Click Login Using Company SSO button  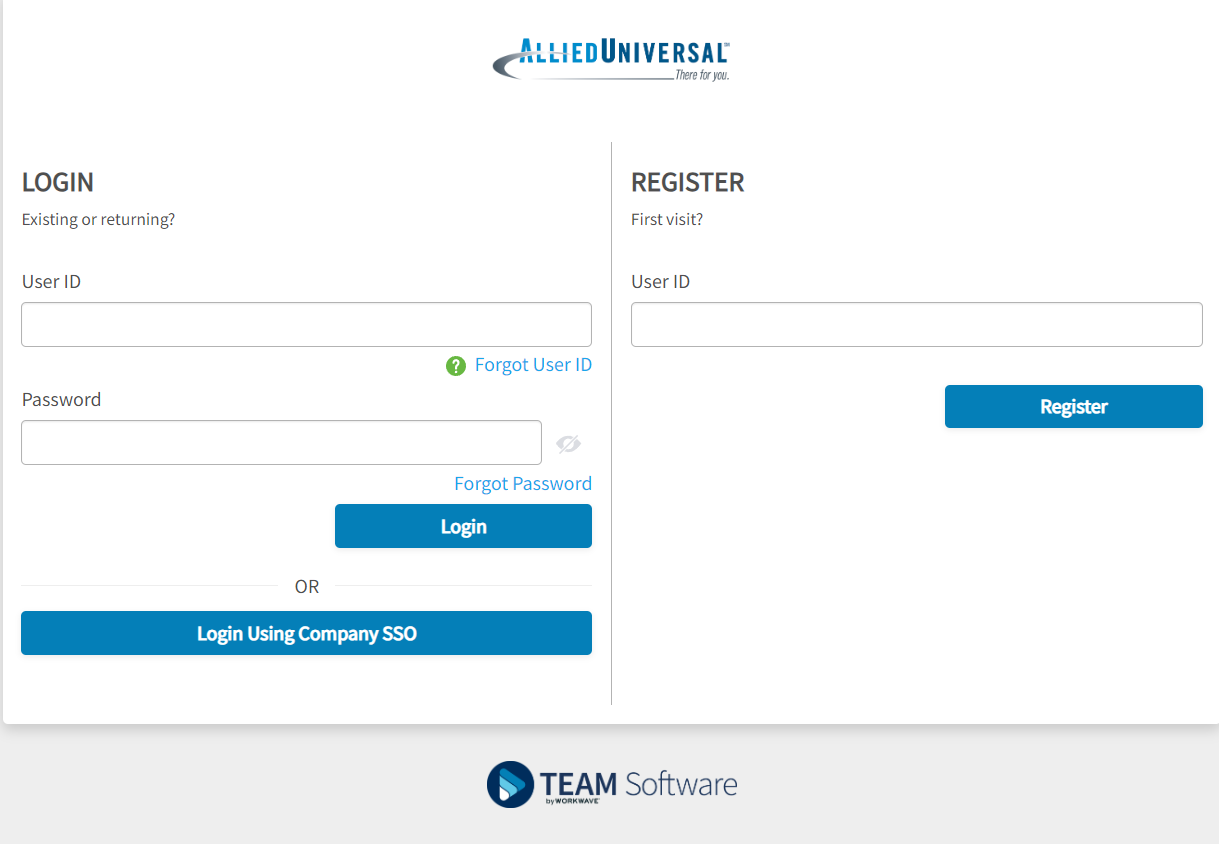[306, 633]
